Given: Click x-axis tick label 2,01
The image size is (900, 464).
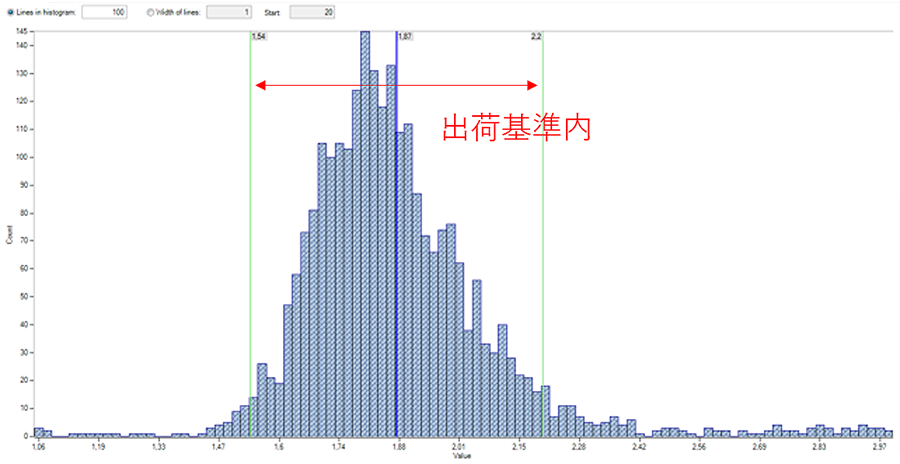Looking at the screenshot, I should pyautogui.click(x=459, y=446).
